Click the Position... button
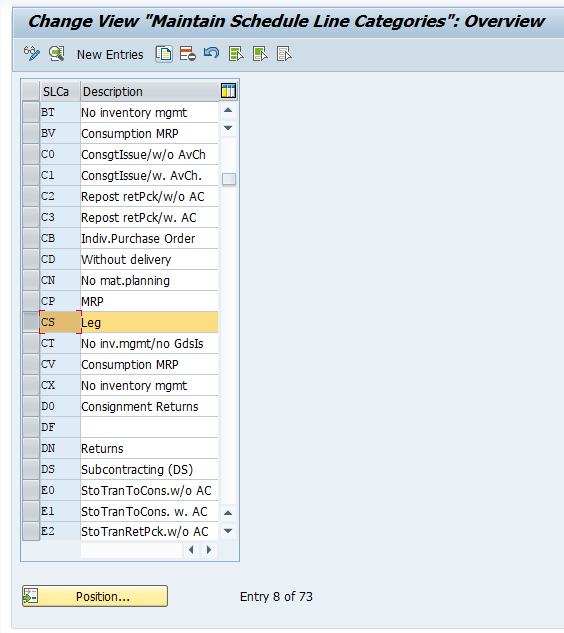The image size is (564, 633). [x=95, y=596]
